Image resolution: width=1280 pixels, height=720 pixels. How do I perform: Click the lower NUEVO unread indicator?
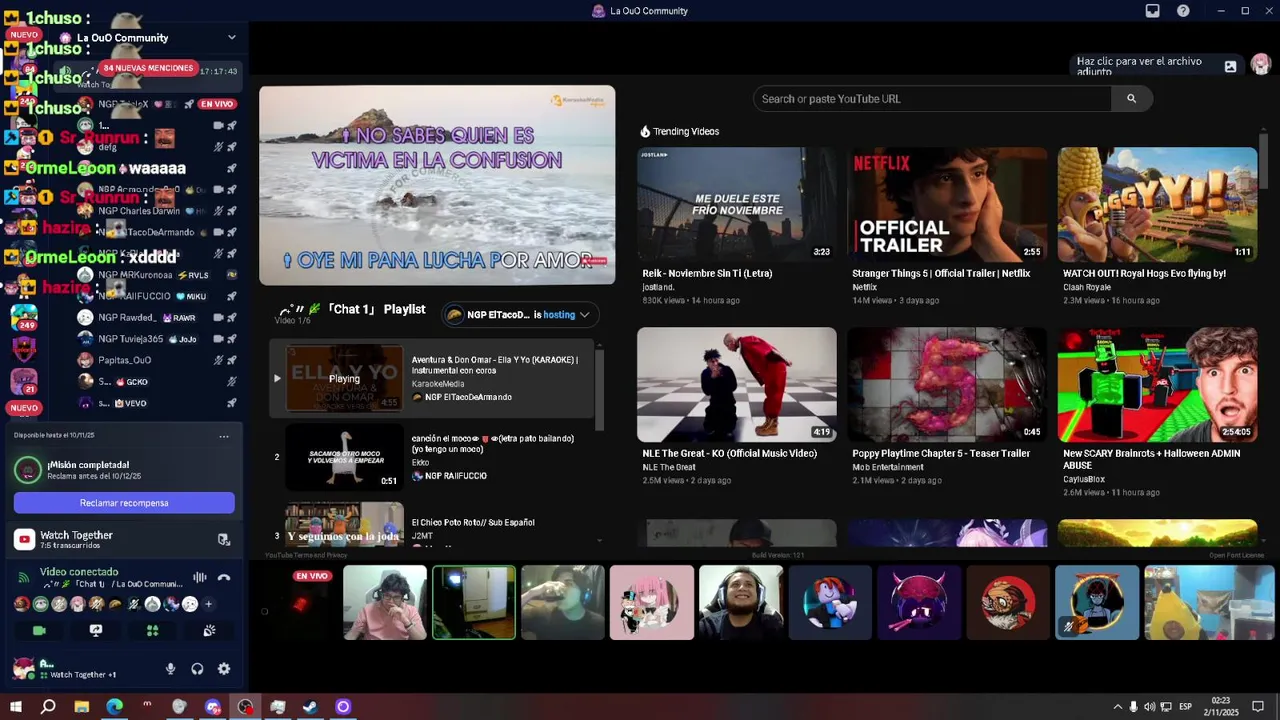[23, 408]
